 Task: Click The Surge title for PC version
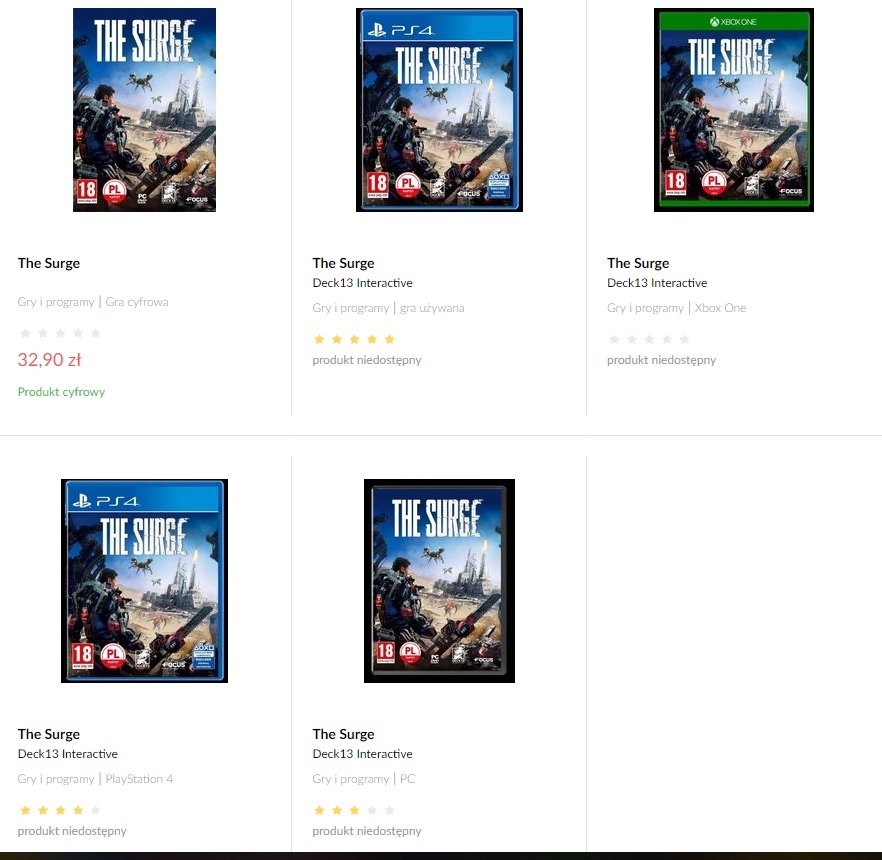click(x=344, y=734)
